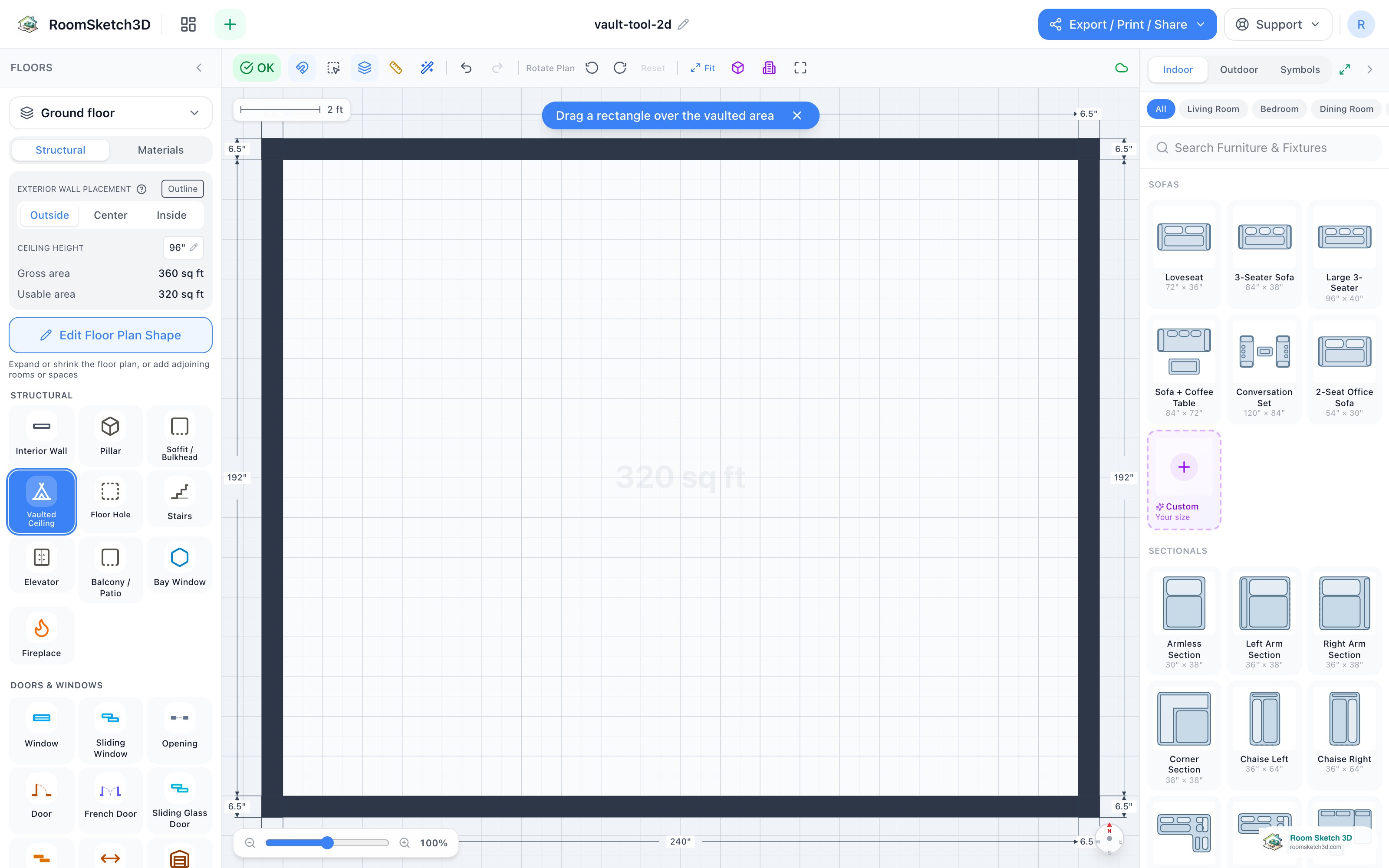The height and width of the screenshot is (868, 1389).
Task: Set wall placement to Center
Action: coord(110,215)
